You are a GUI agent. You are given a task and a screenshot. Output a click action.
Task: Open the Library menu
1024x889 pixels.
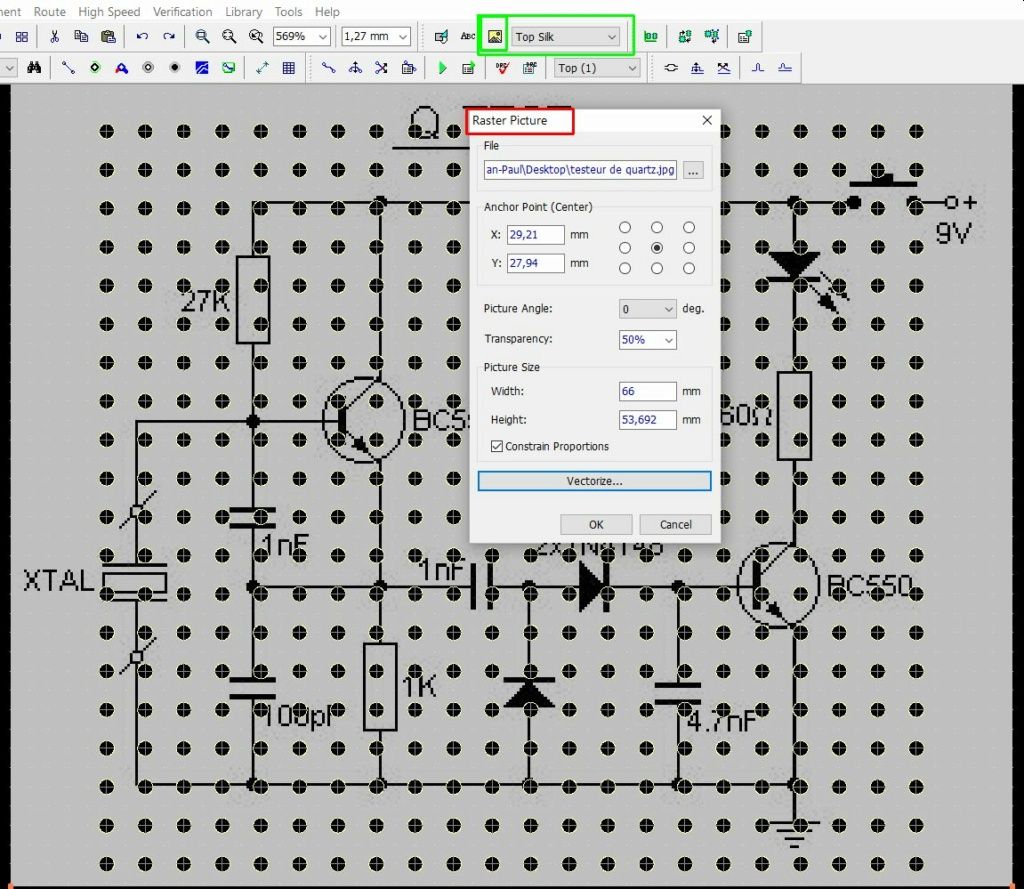point(244,12)
